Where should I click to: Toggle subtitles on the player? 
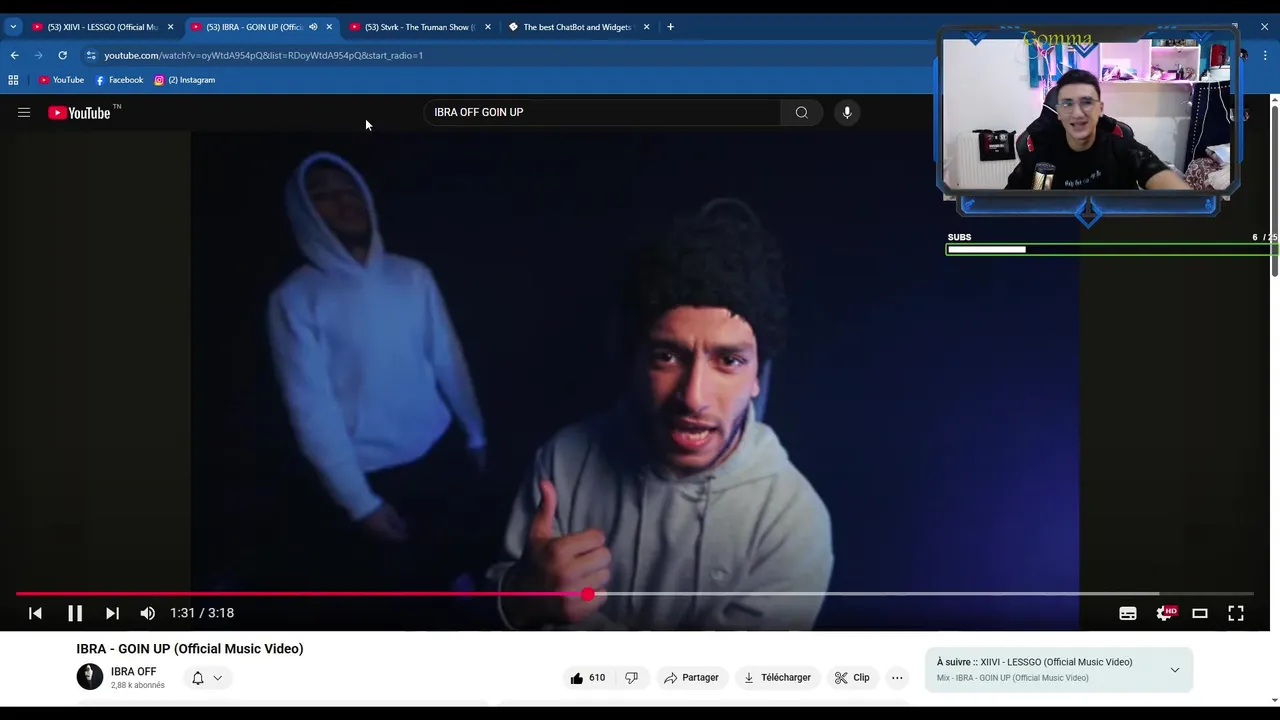pos(1128,613)
